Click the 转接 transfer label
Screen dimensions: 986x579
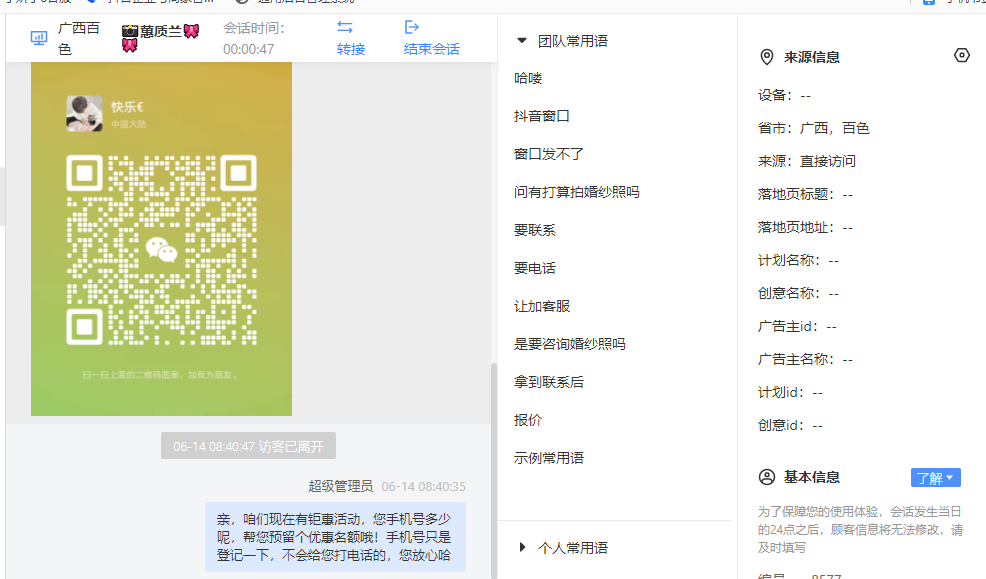(351, 49)
